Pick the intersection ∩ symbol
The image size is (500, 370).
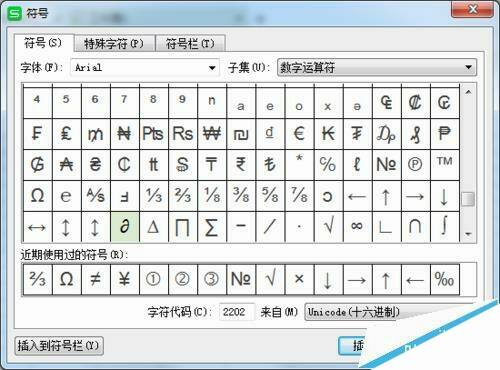coord(415,227)
